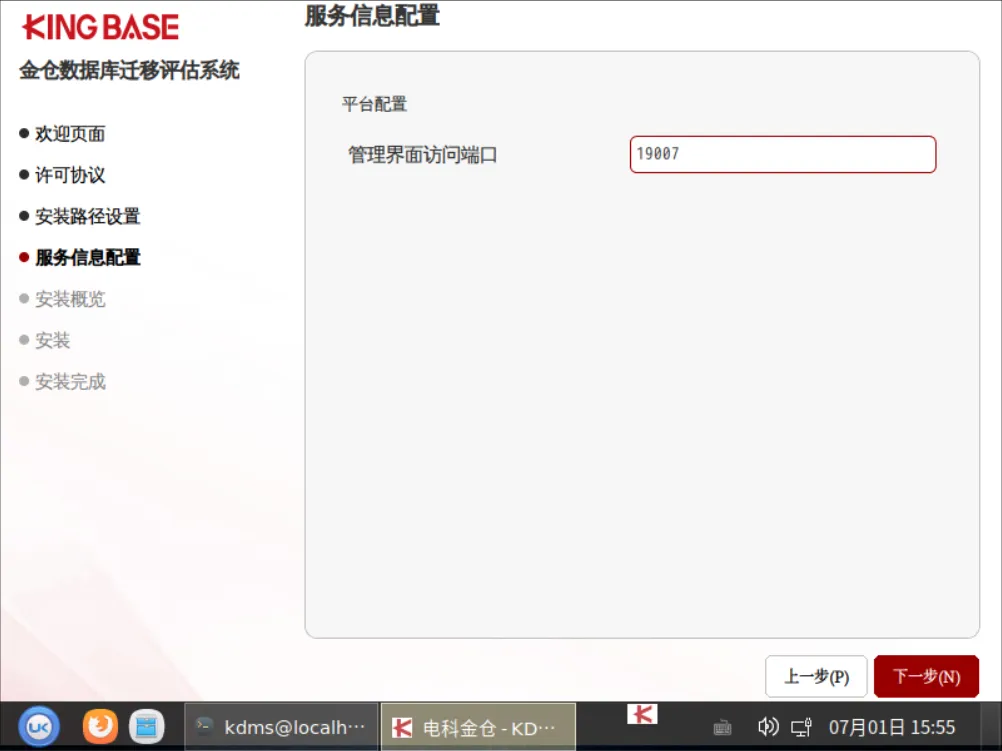1002x751 pixels.
Task: Click the Kingbase tray icon
Action: point(642,714)
